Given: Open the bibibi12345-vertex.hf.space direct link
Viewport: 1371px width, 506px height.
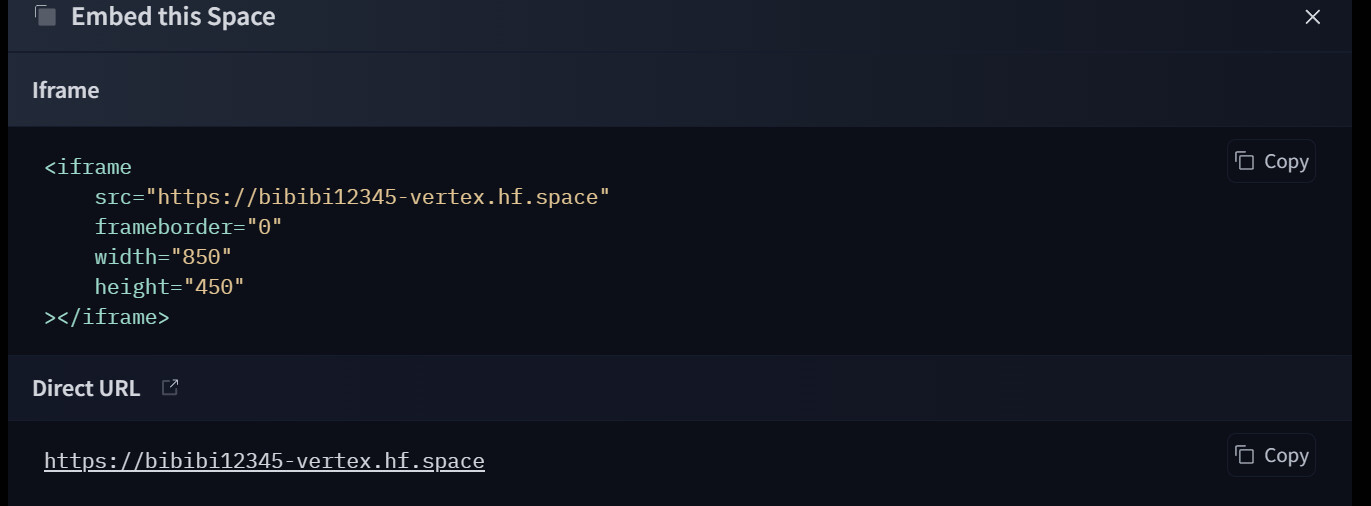Looking at the screenshot, I should 264,461.
